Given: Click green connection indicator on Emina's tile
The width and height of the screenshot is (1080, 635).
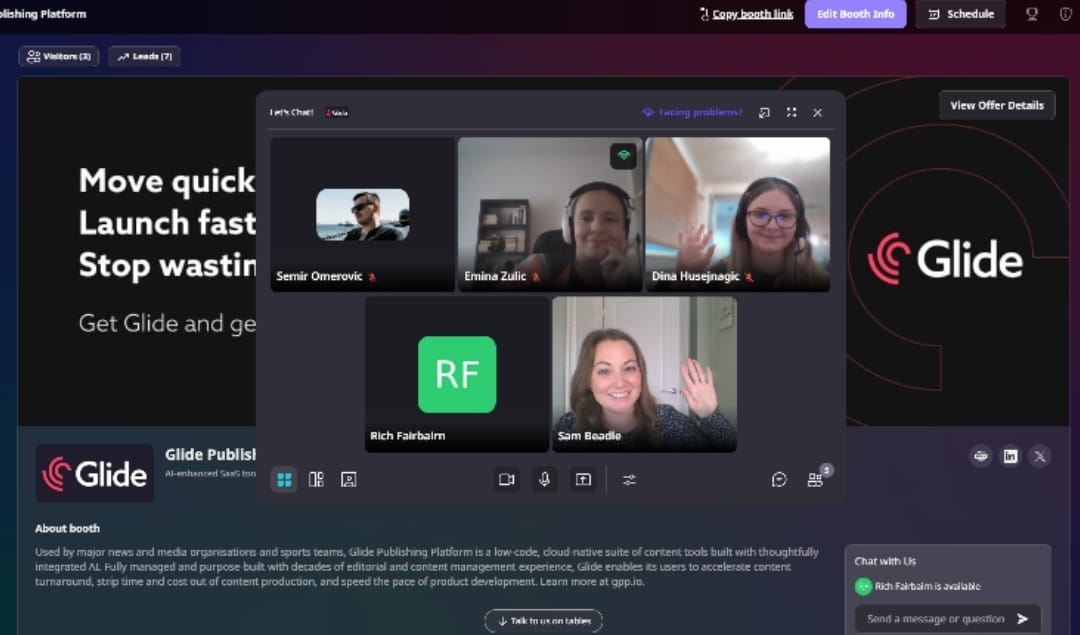Looking at the screenshot, I should click(x=623, y=156).
